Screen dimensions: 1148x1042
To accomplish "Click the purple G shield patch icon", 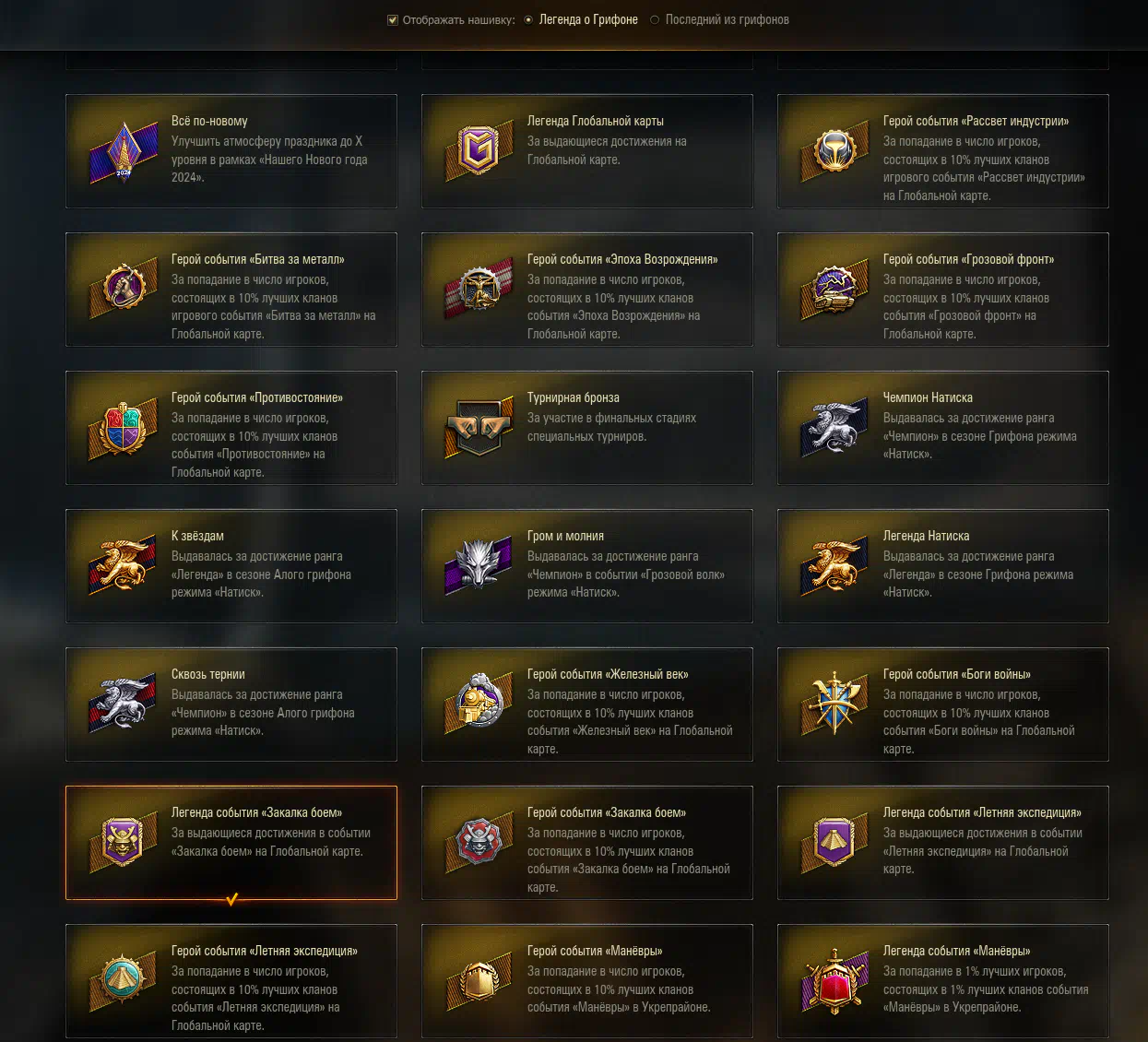I will point(479,150).
